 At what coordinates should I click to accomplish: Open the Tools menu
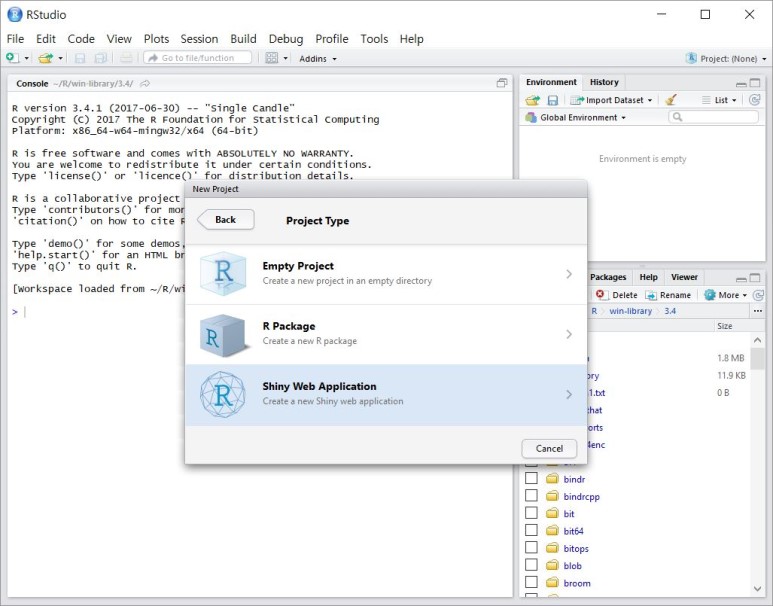[x=374, y=39]
